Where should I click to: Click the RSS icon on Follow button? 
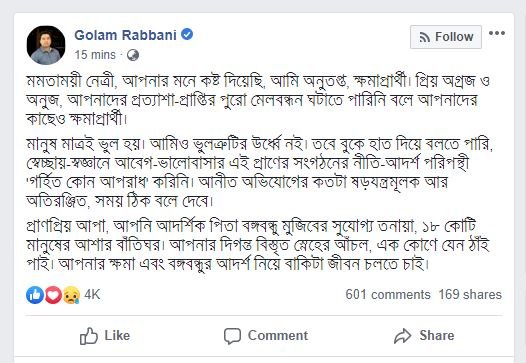(x=425, y=37)
